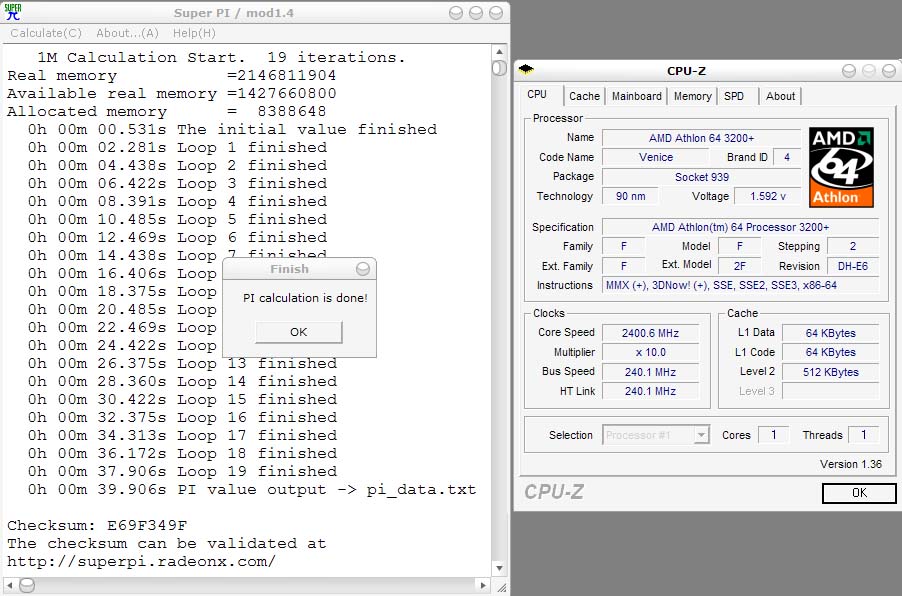Click the scroll up arrow in Super PI

[x=499, y=51]
